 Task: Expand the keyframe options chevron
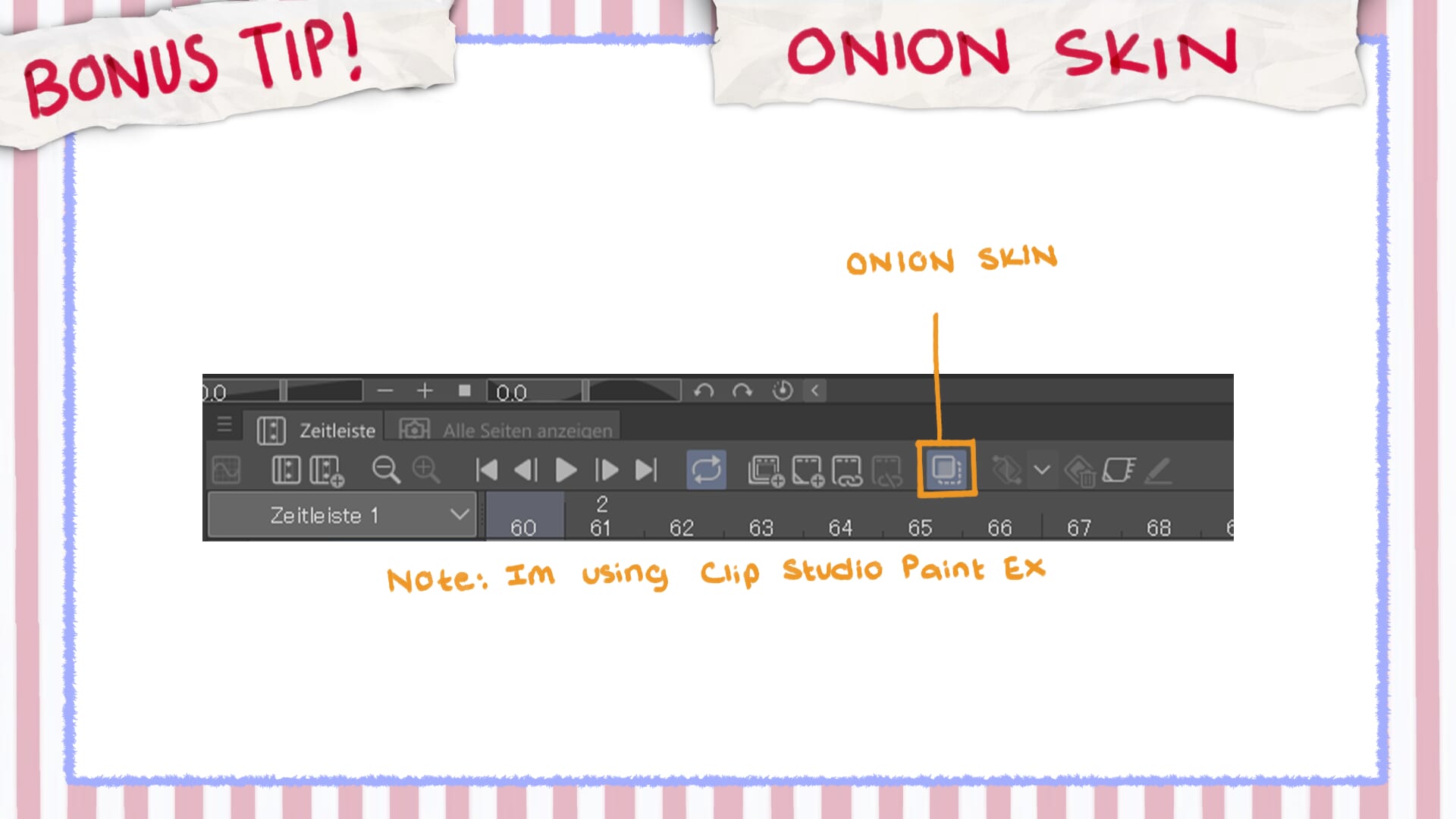click(1042, 469)
